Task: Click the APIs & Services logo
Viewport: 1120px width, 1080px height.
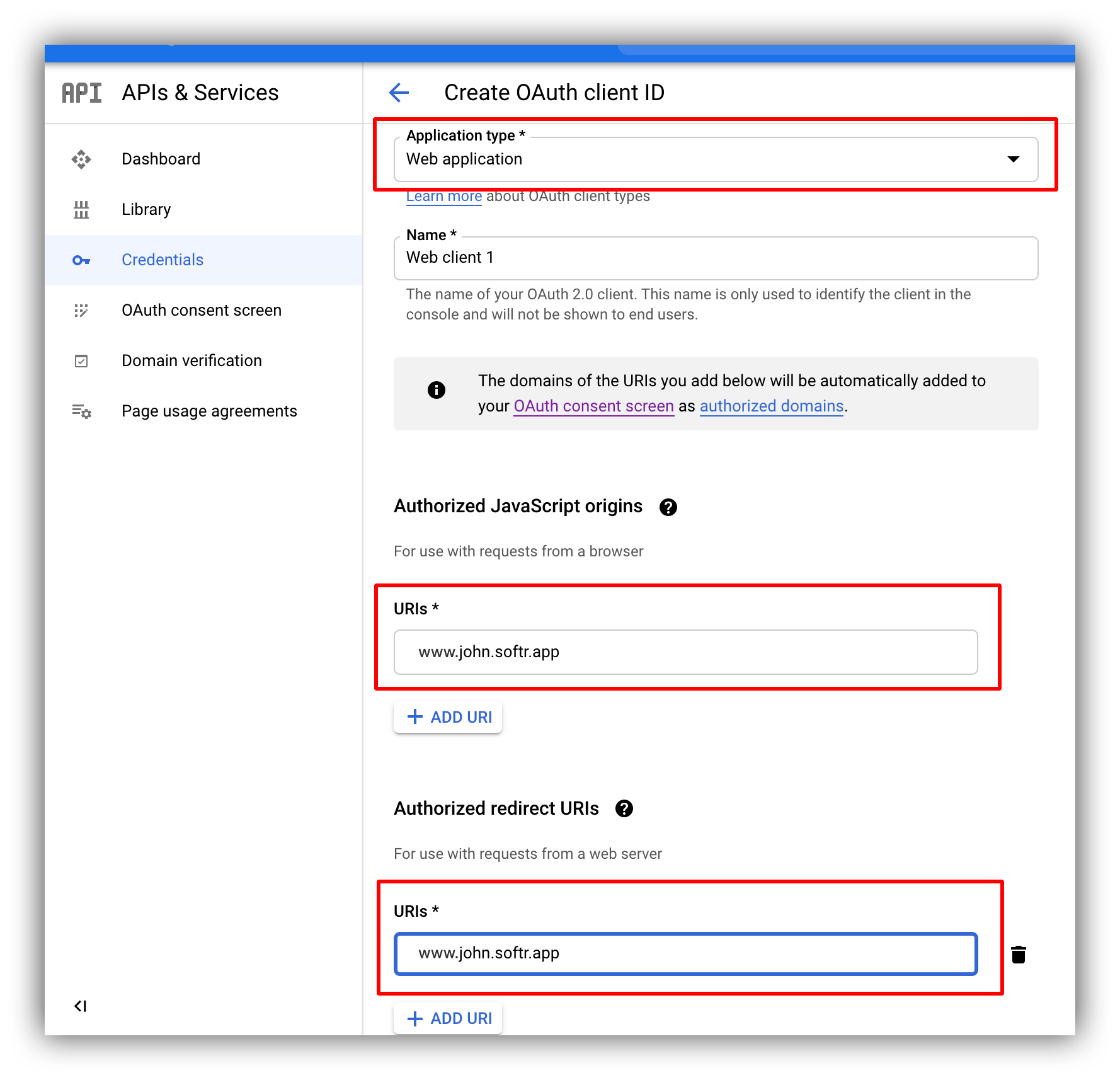Action: (x=81, y=93)
